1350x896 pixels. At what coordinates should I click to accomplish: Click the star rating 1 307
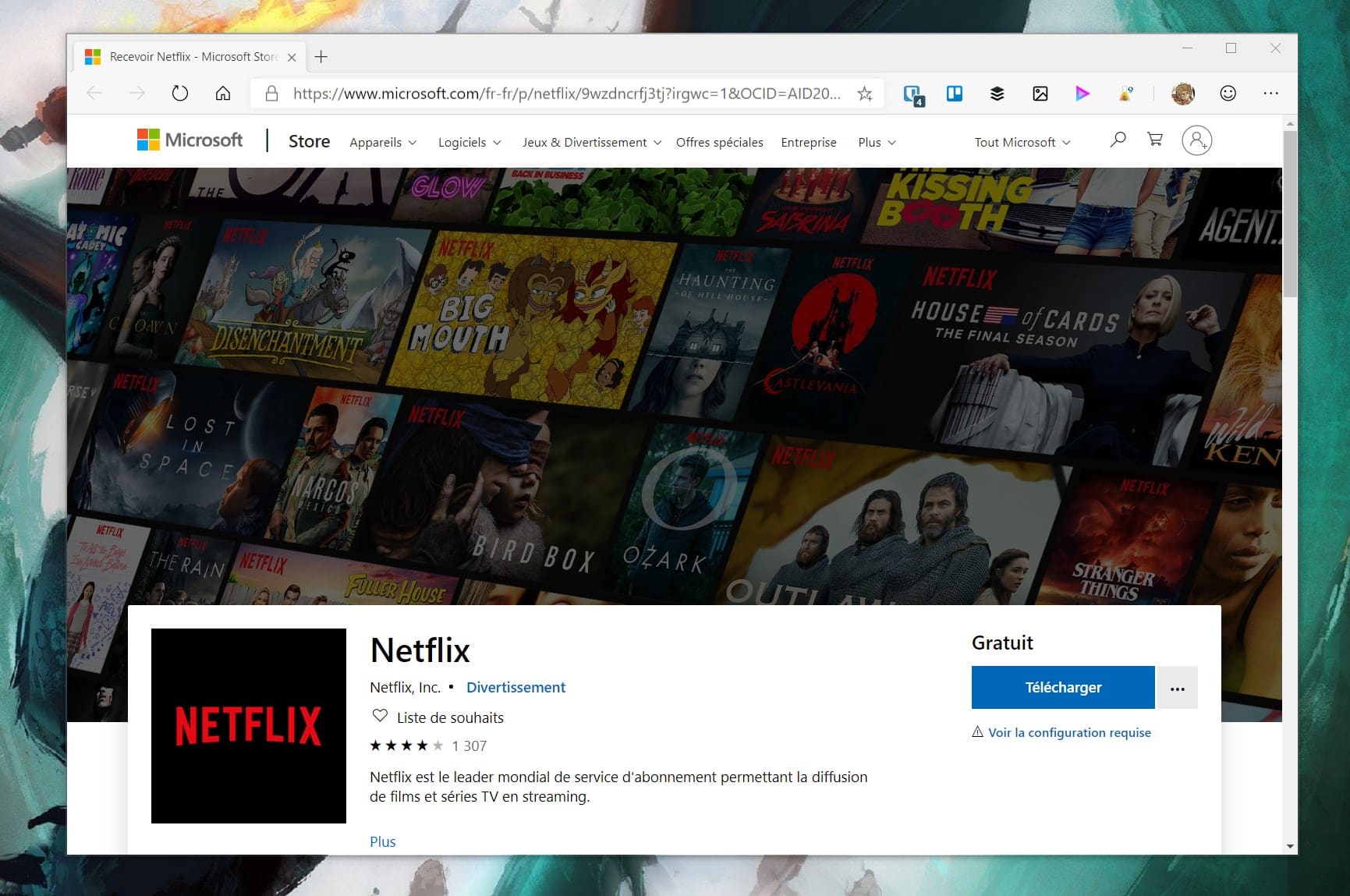(428, 746)
